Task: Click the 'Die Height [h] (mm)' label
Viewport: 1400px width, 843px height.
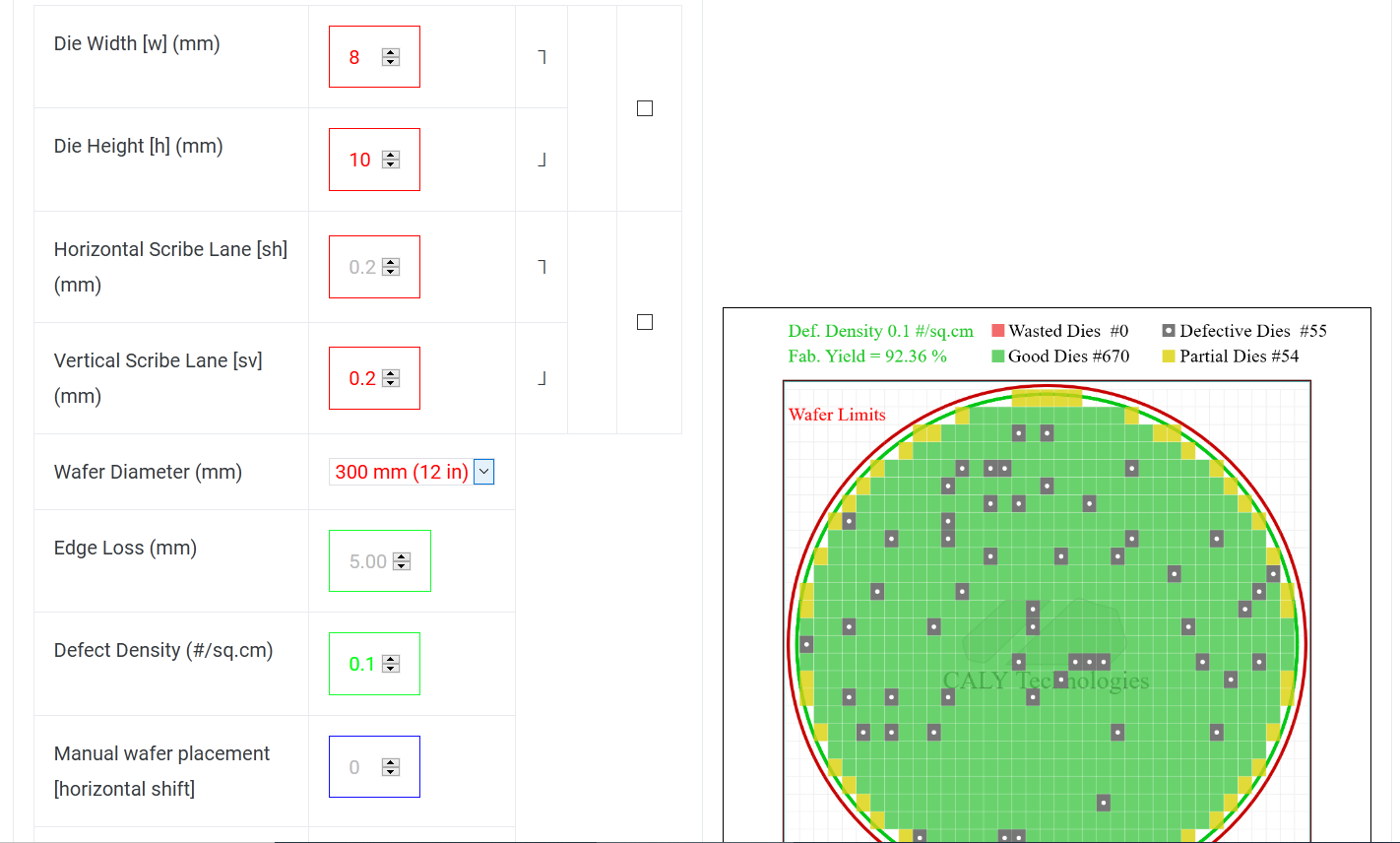Action: (139, 146)
